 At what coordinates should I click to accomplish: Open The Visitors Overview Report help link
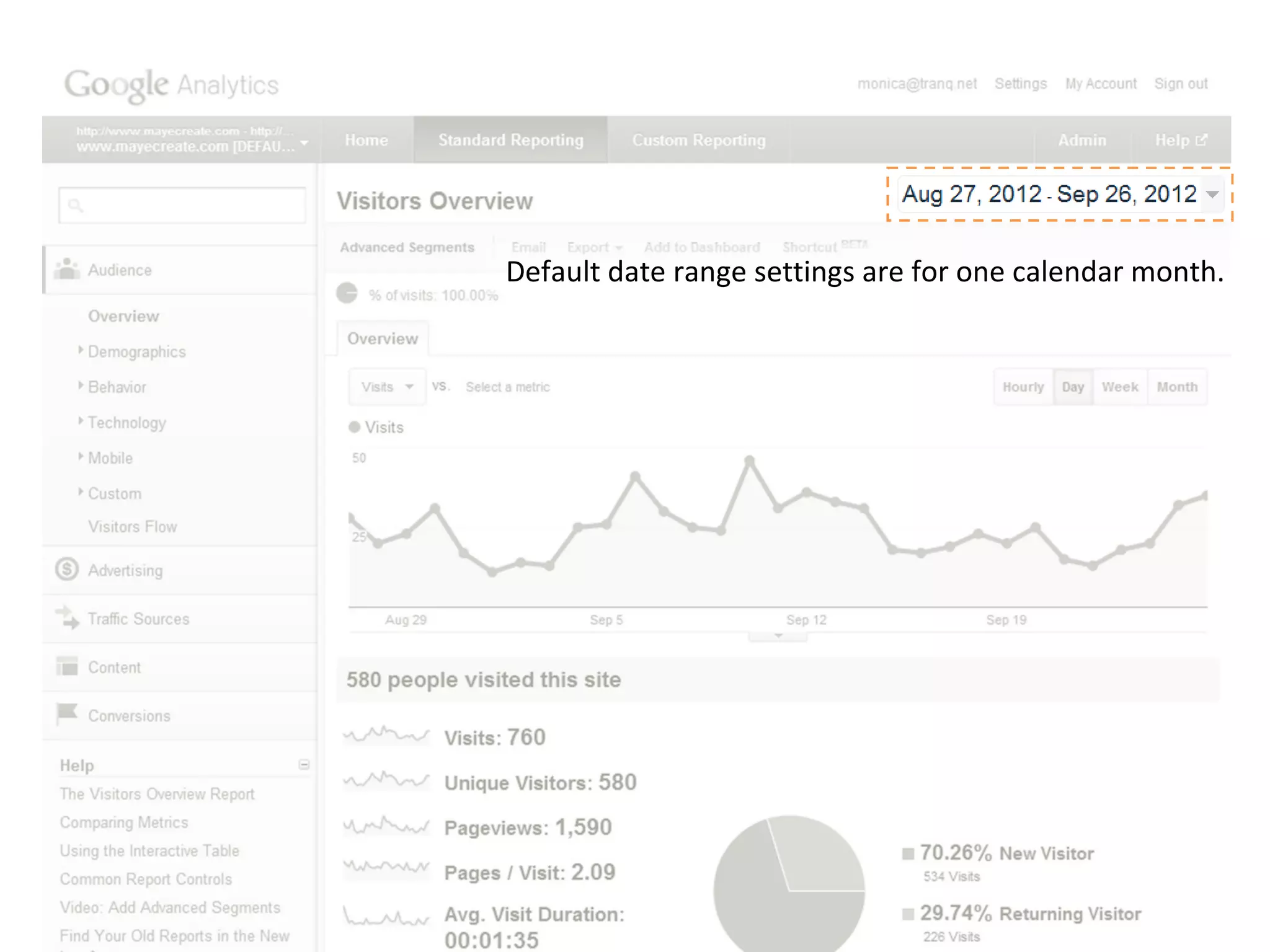[x=157, y=794]
